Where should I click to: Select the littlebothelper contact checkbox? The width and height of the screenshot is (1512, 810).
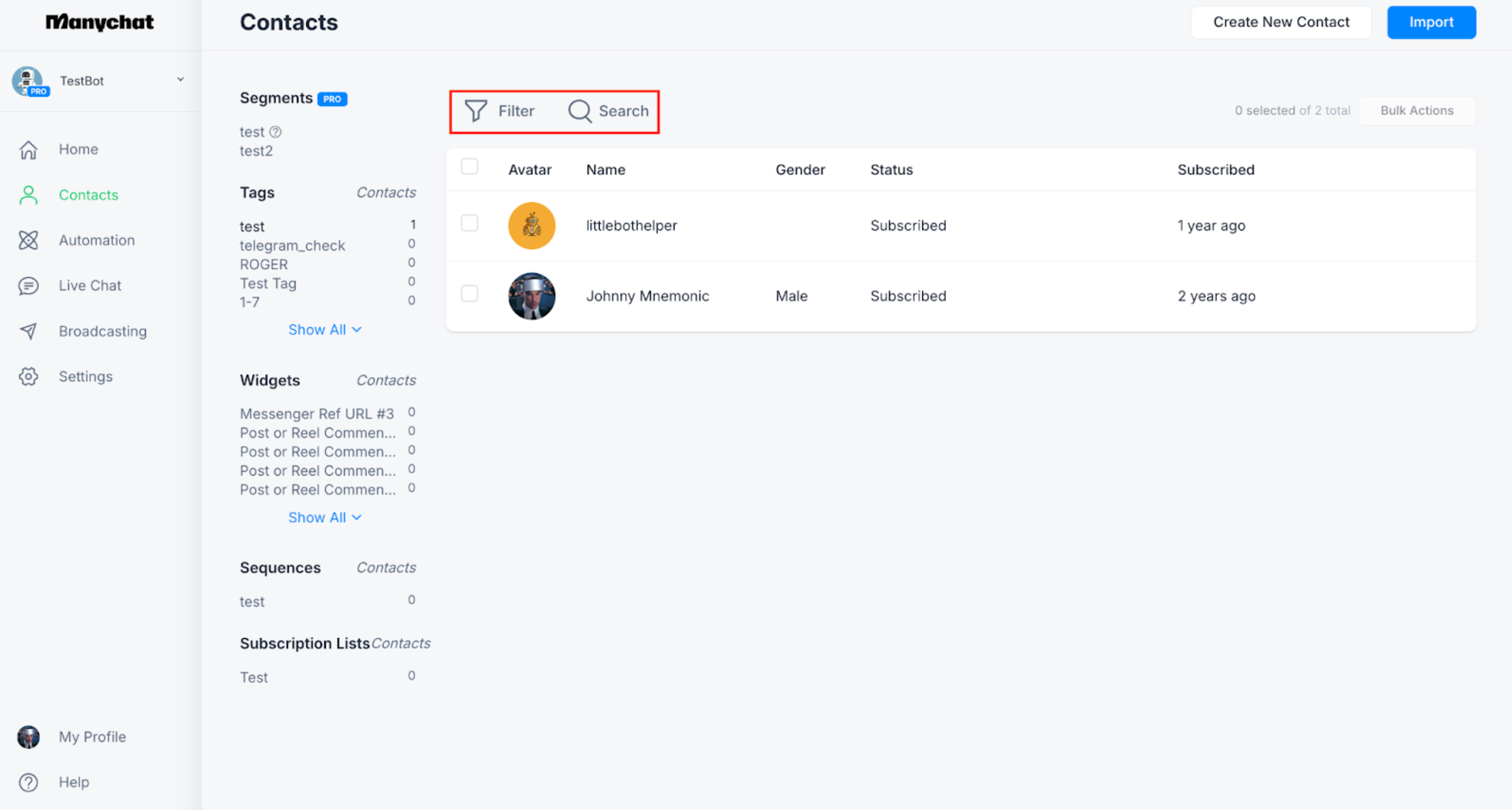pyautogui.click(x=469, y=223)
